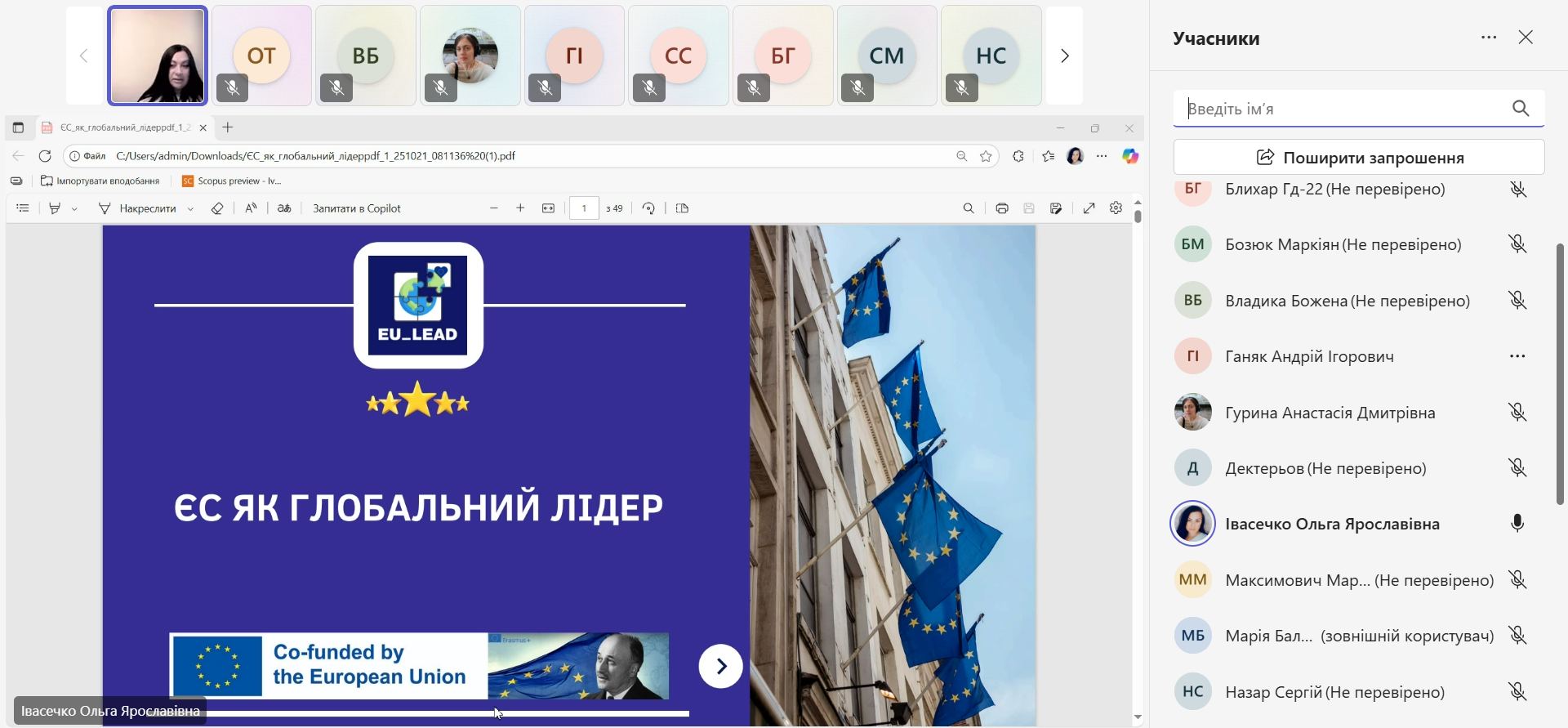This screenshot has width=1568, height=728.
Task: Open browser profile avatar
Action: click(x=1076, y=156)
